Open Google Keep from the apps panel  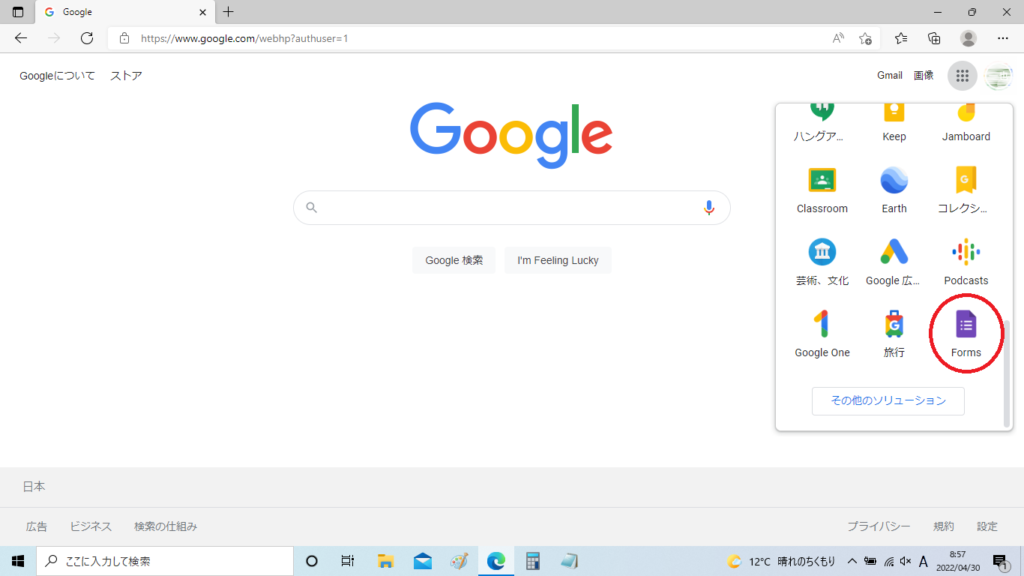(894, 123)
